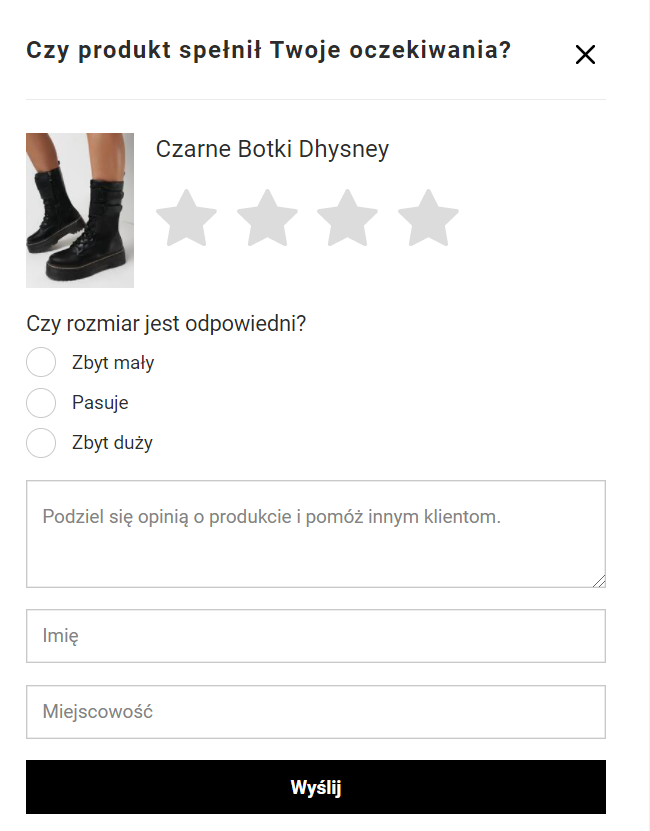
Task: Select the third rating star
Action: (x=347, y=218)
